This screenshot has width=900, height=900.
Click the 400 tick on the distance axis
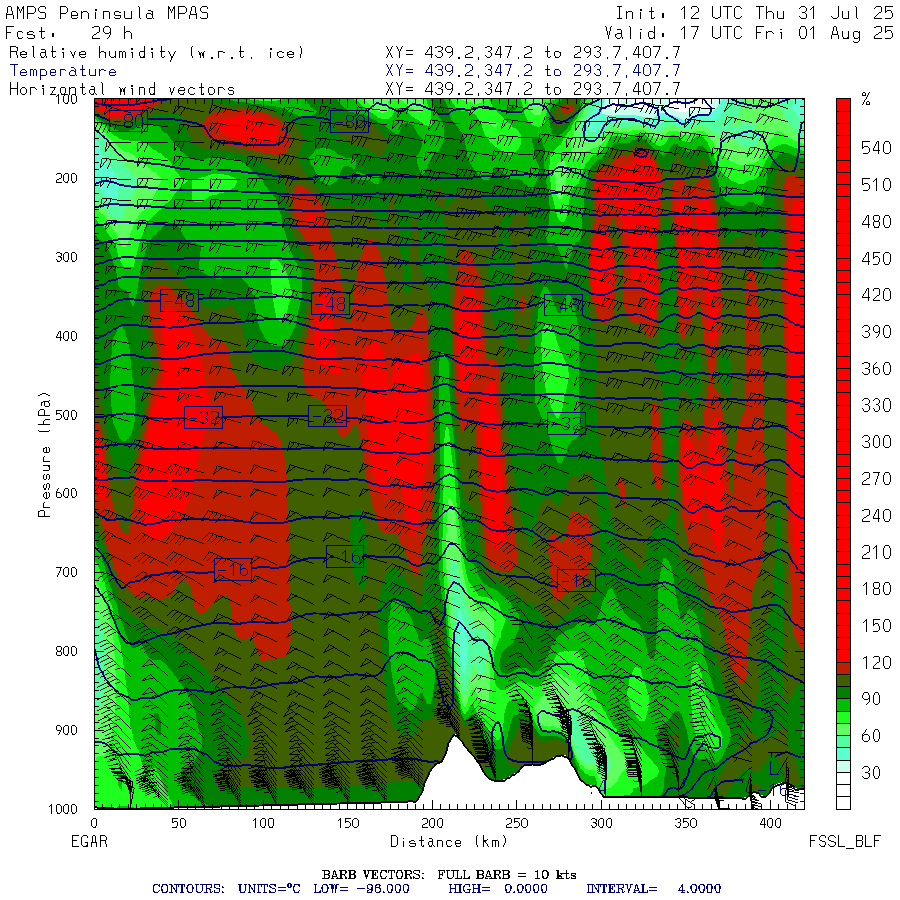(770, 823)
